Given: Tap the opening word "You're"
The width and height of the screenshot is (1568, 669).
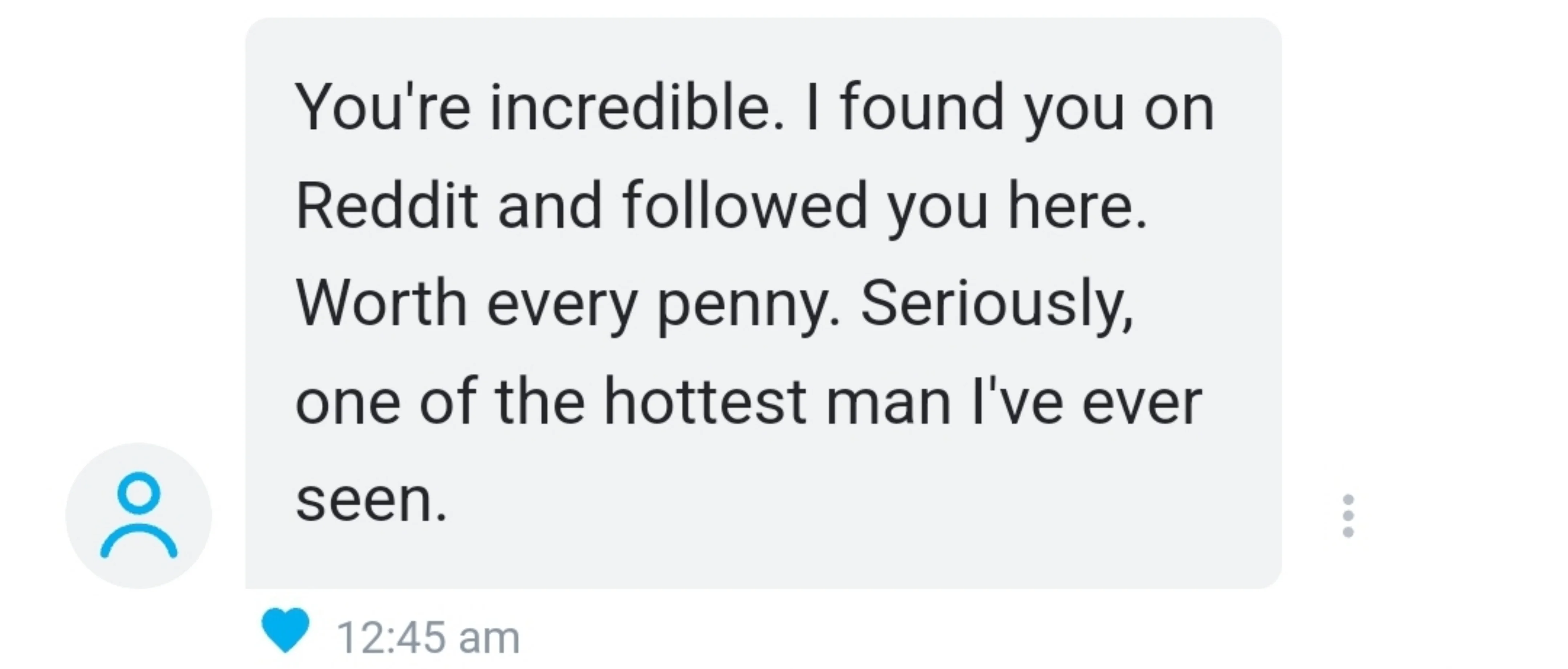Looking at the screenshot, I should coord(382,108).
